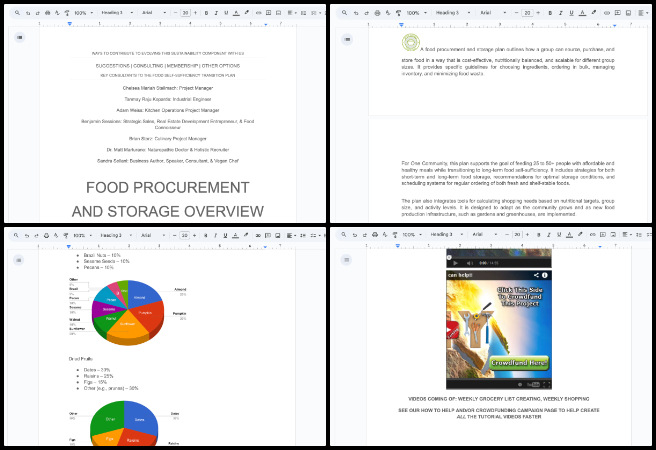
Task: Click search icon in Food Procurement title document
Action: tap(17, 13)
